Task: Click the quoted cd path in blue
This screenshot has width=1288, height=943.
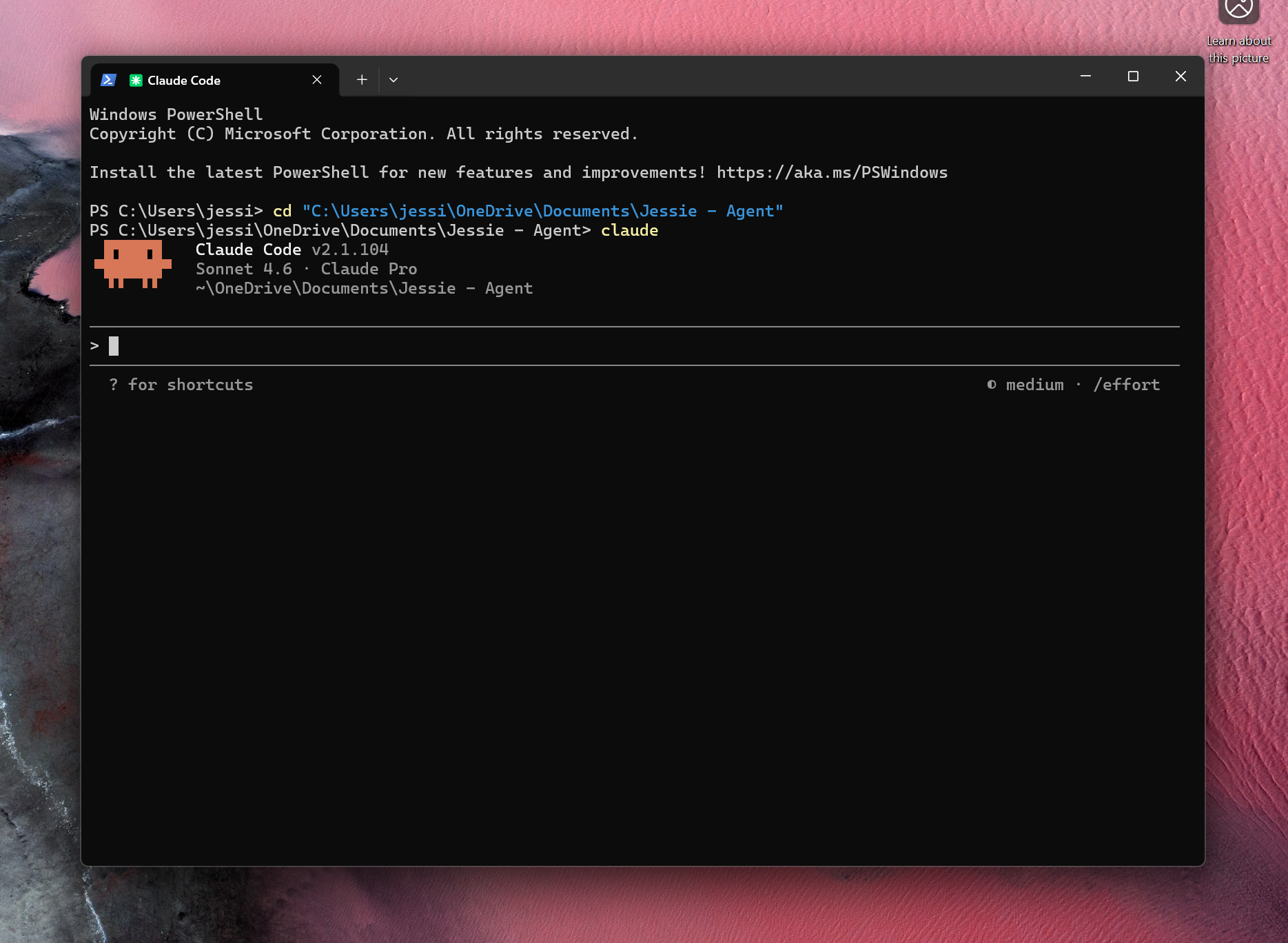Action: coord(543,211)
